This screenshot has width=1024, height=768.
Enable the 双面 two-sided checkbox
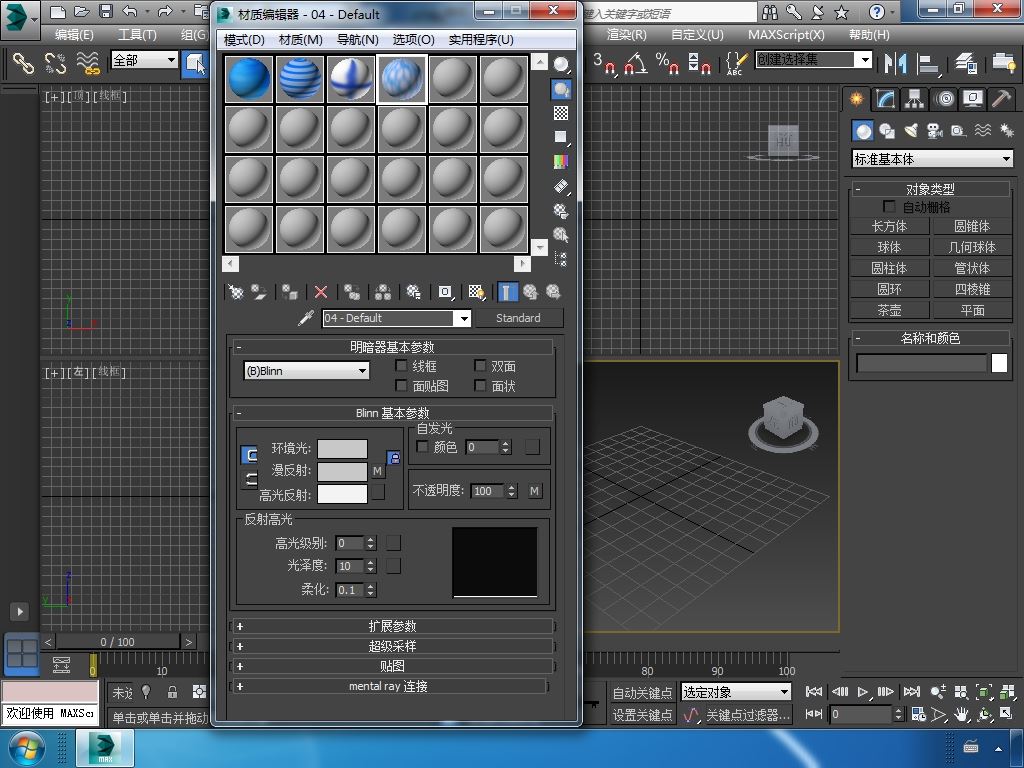[x=480, y=366]
